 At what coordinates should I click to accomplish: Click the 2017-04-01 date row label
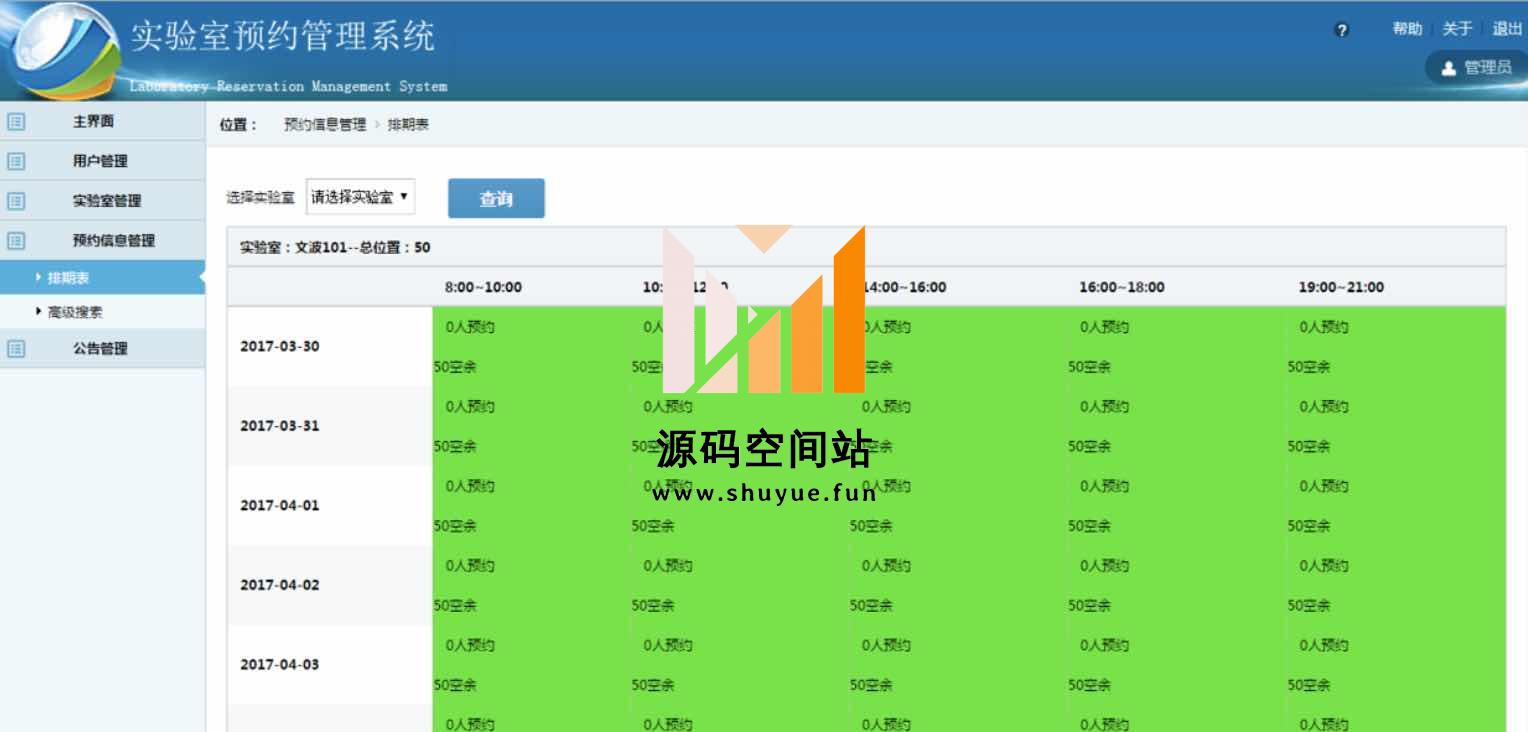280,505
